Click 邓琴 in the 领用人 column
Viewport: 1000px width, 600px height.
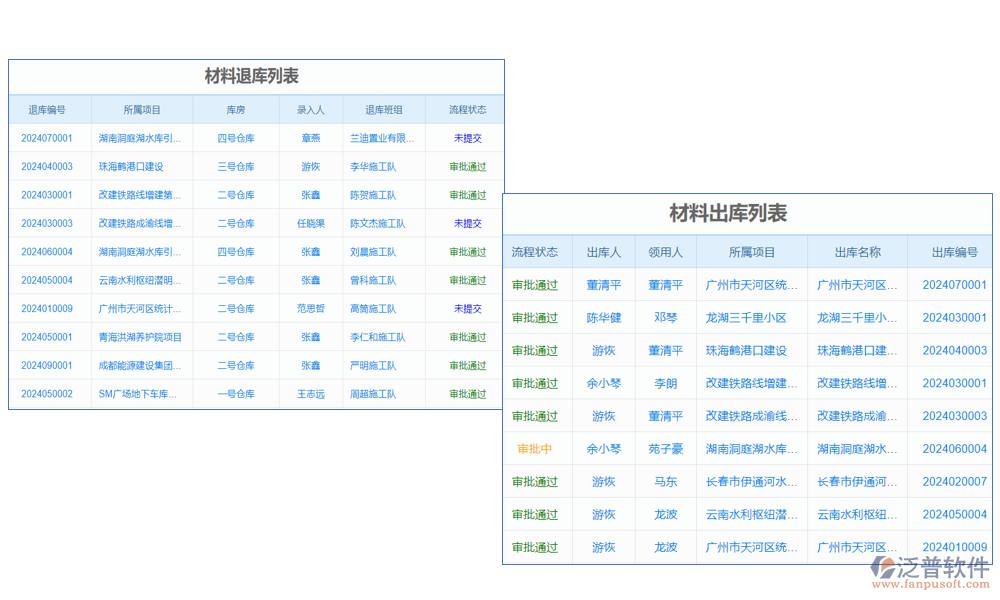point(666,318)
